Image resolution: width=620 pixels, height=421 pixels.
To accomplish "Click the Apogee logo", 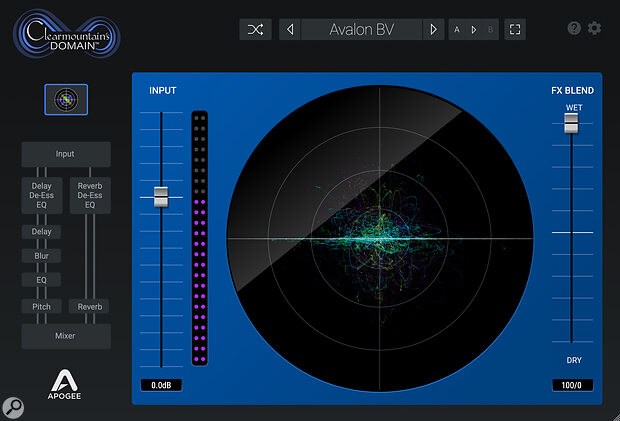I will [x=64, y=384].
